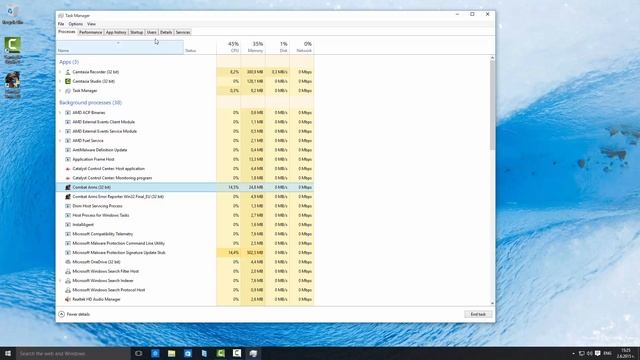Click the Microsoft Windows Search Filter Host icon
This screenshot has height=360, width=640.
[68, 271]
